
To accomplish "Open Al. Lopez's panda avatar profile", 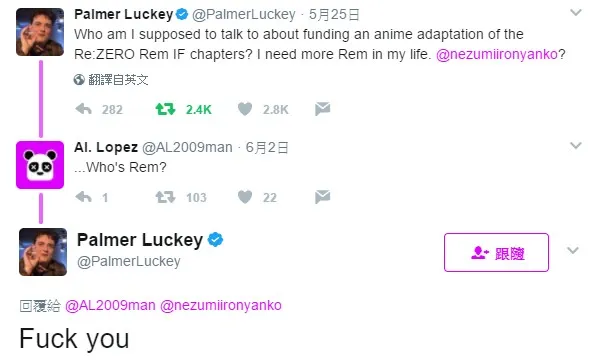I will click(x=40, y=165).
